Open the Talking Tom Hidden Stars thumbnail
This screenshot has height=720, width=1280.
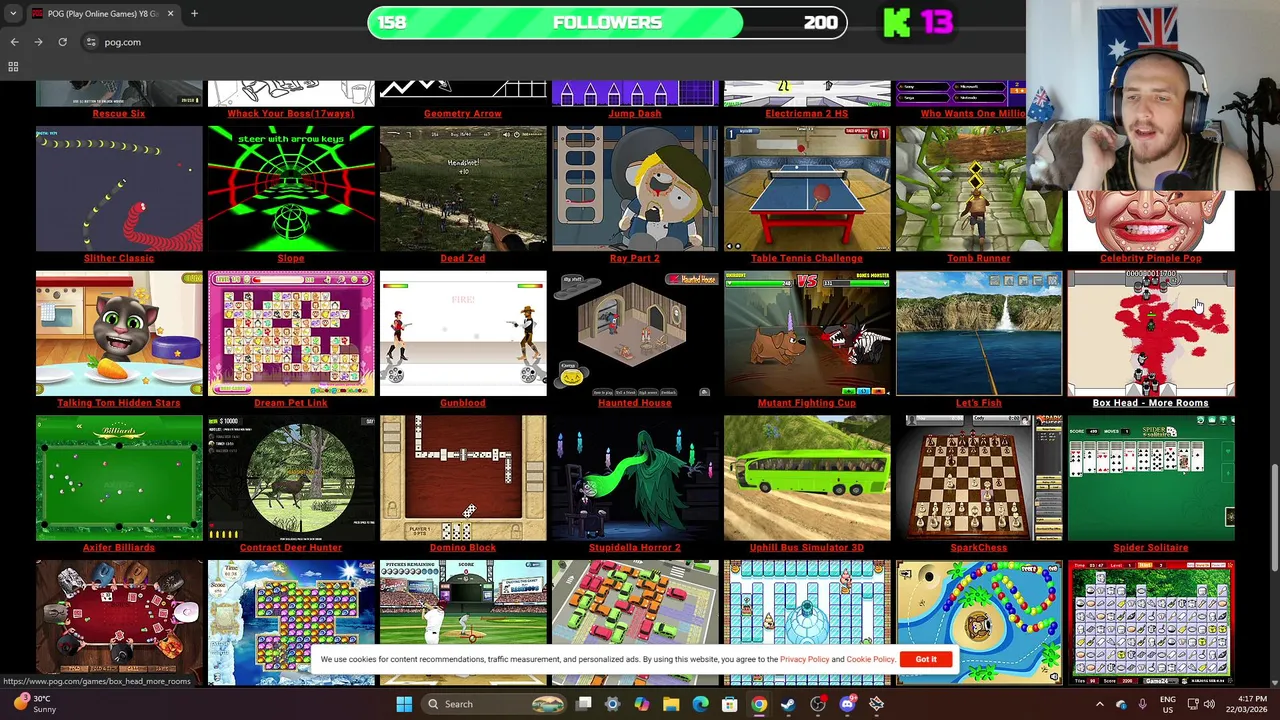tap(119, 333)
